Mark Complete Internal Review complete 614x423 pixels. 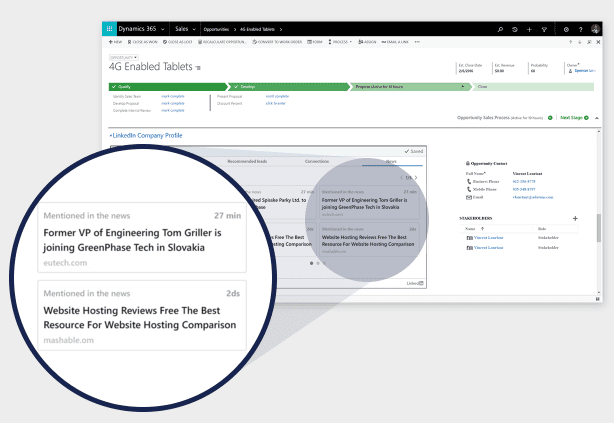point(173,110)
